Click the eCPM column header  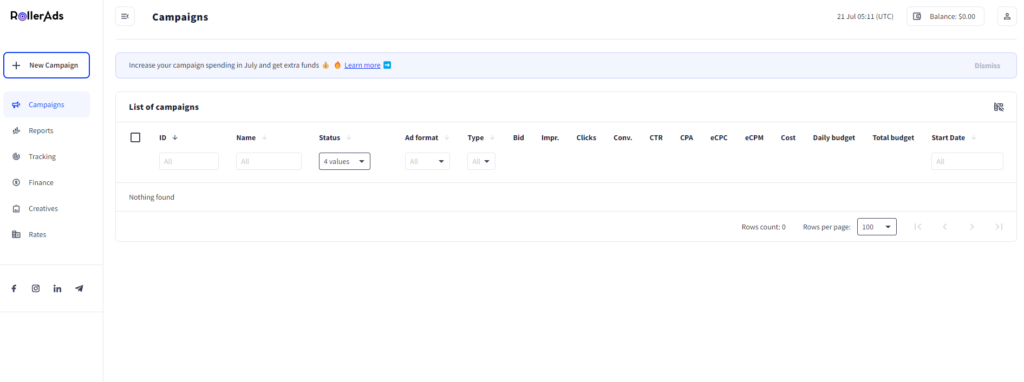tap(754, 138)
